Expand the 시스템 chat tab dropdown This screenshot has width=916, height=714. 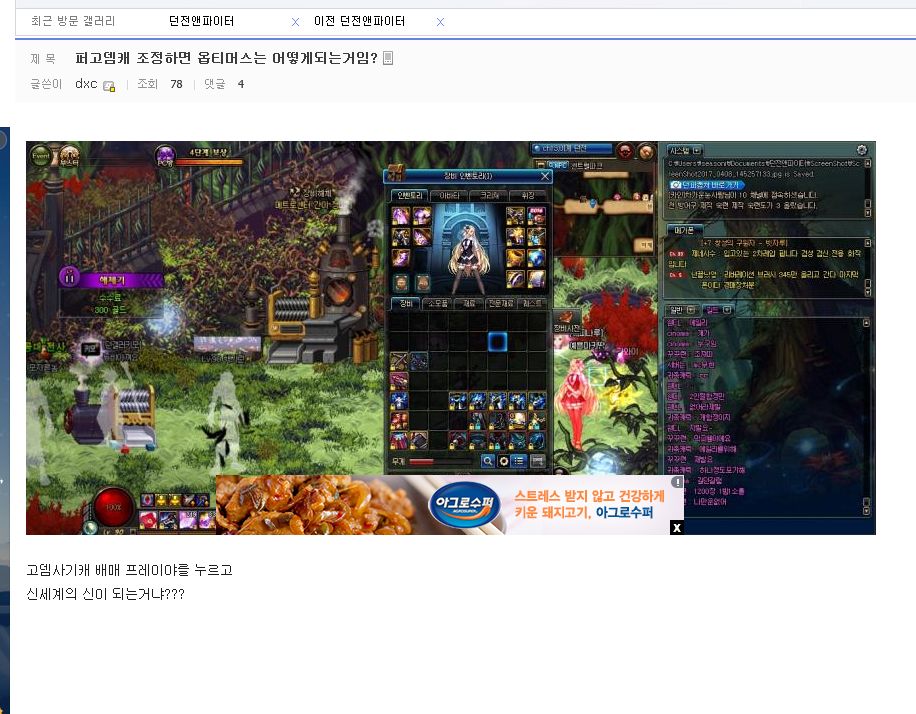(x=698, y=150)
